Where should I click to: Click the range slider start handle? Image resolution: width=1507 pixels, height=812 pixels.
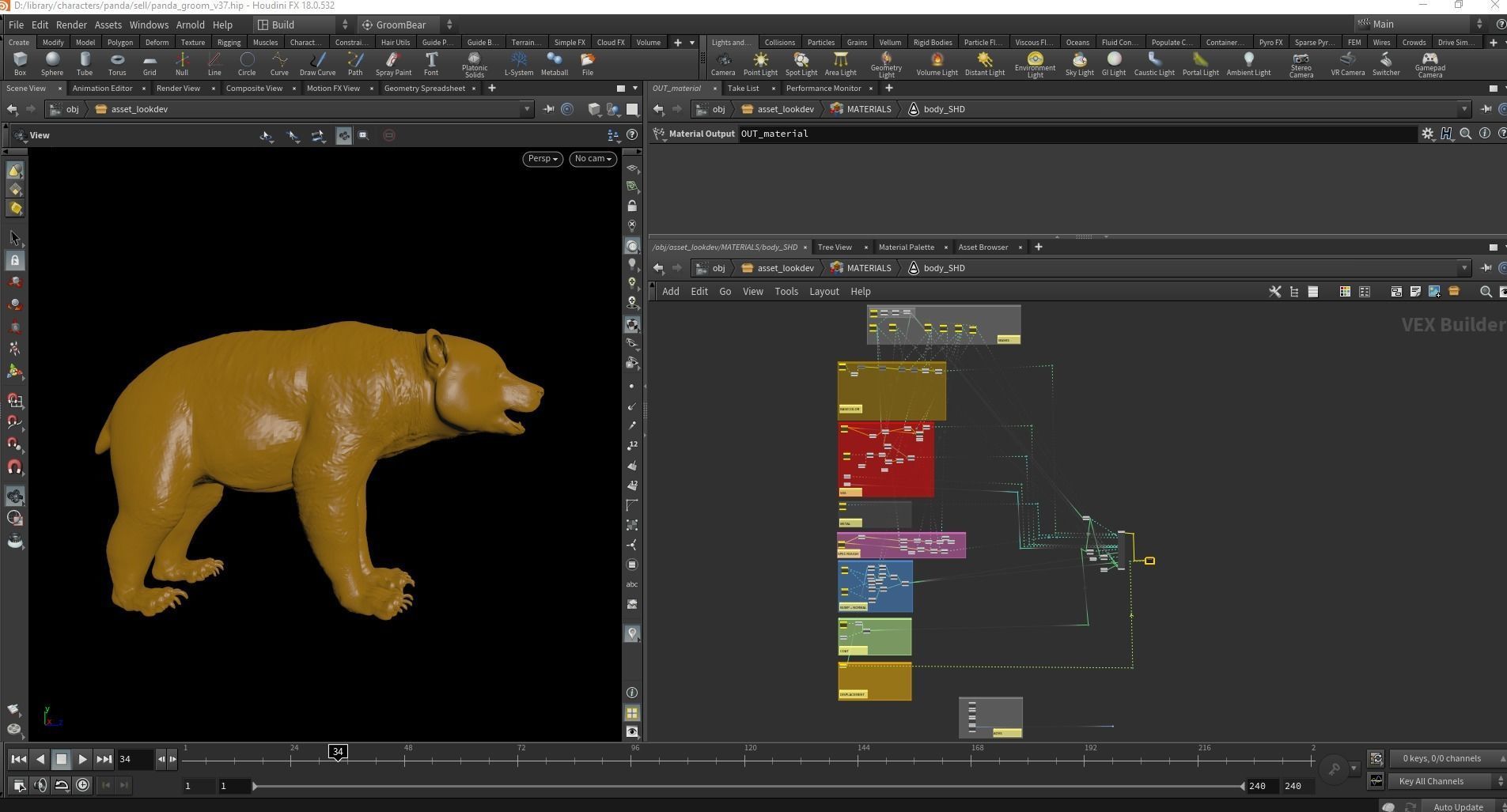click(255, 786)
